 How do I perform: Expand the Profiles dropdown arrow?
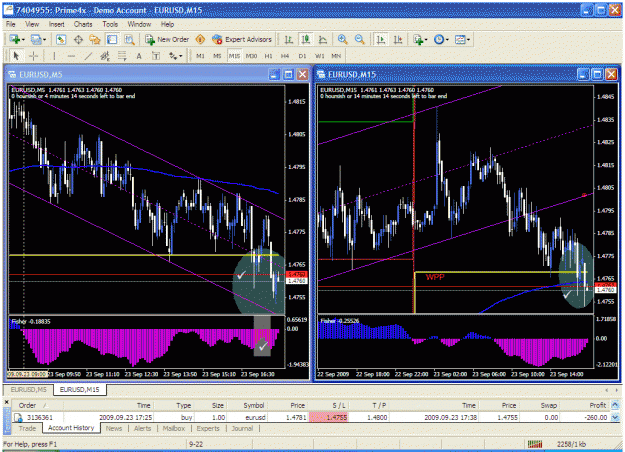pyautogui.click(x=44, y=39)
